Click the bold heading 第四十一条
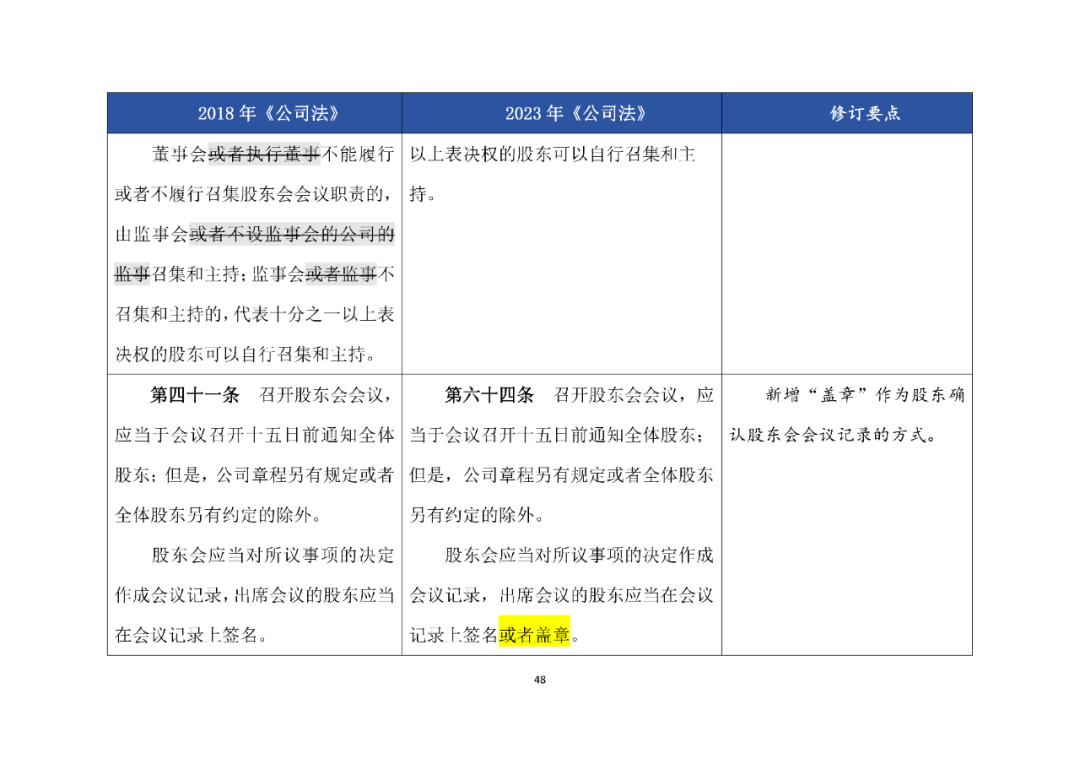Screen dimensions: 1080x764 click(x=195, y=395)
